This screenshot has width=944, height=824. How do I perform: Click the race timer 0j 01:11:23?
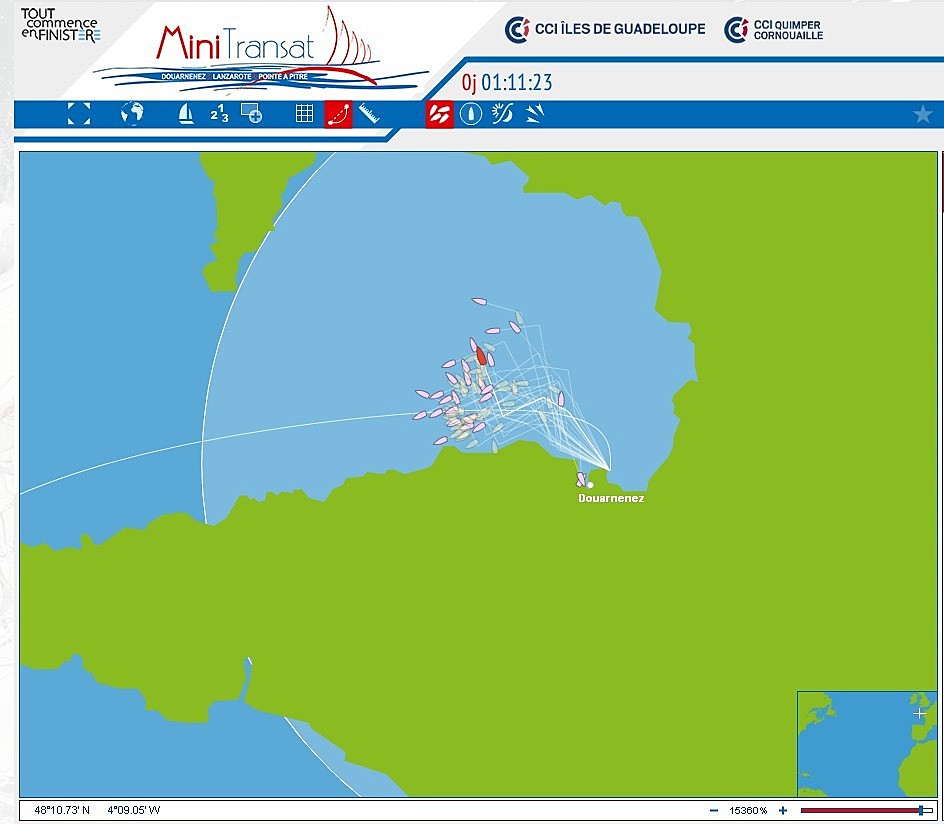507,82
